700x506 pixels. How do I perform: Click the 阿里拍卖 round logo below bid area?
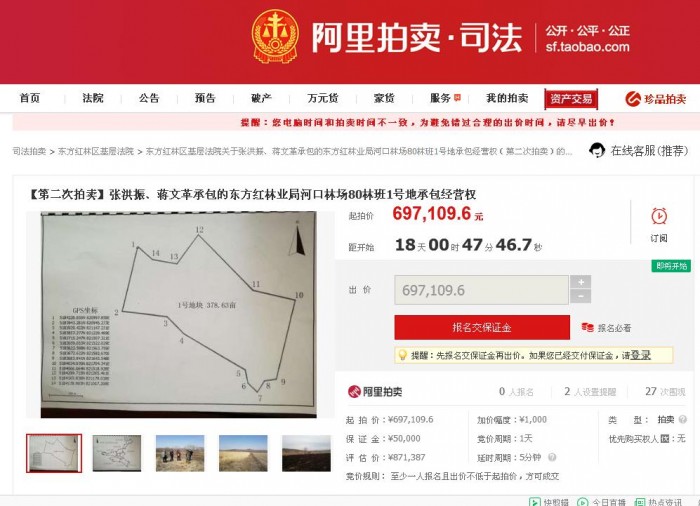[354, 392]
